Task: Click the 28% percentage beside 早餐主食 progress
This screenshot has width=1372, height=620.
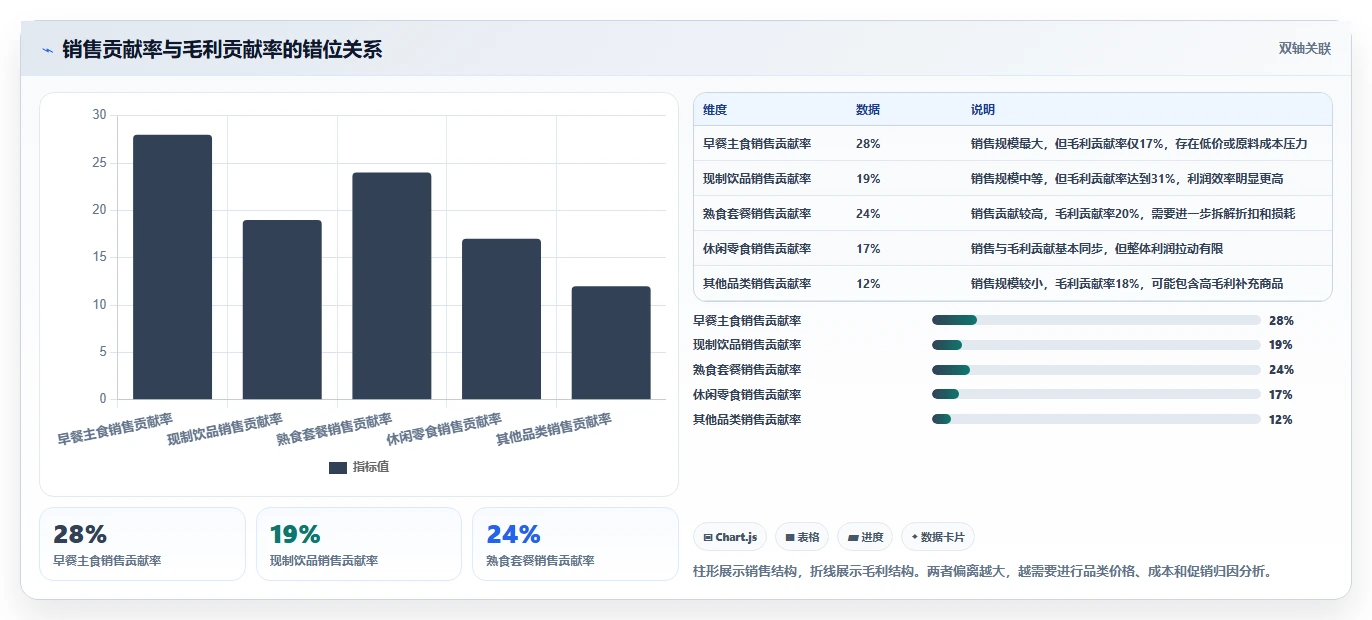Action: click(1281, 321)
